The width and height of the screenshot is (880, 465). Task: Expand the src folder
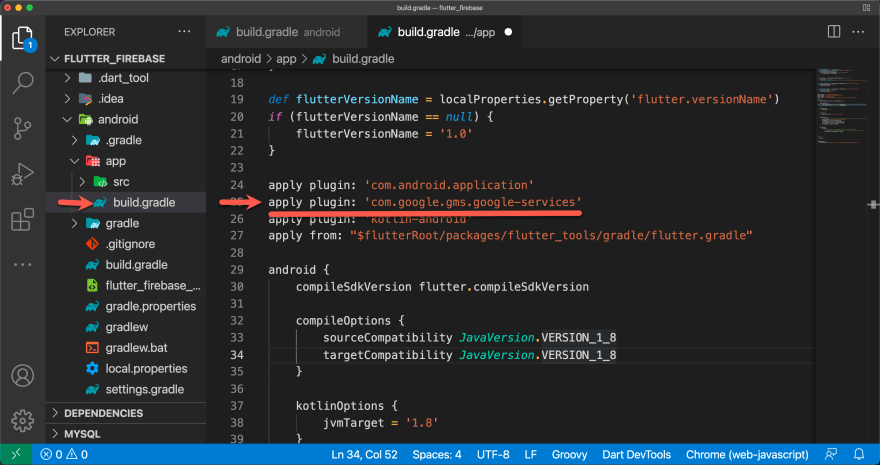[x=82, y=182]
